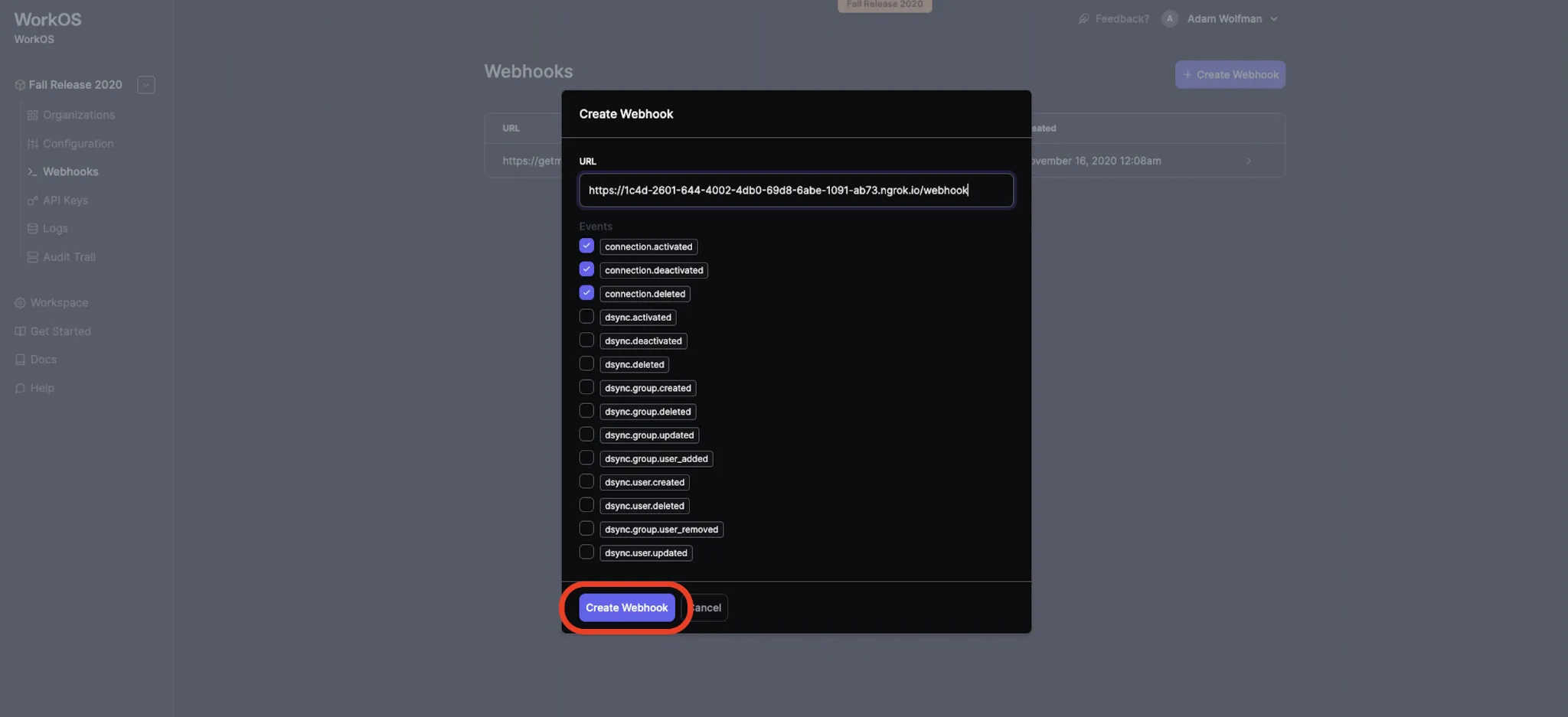This screenshot has height=717, width=1568.
Task: Click the Feedback? link in header
Action: (1122, 18)
